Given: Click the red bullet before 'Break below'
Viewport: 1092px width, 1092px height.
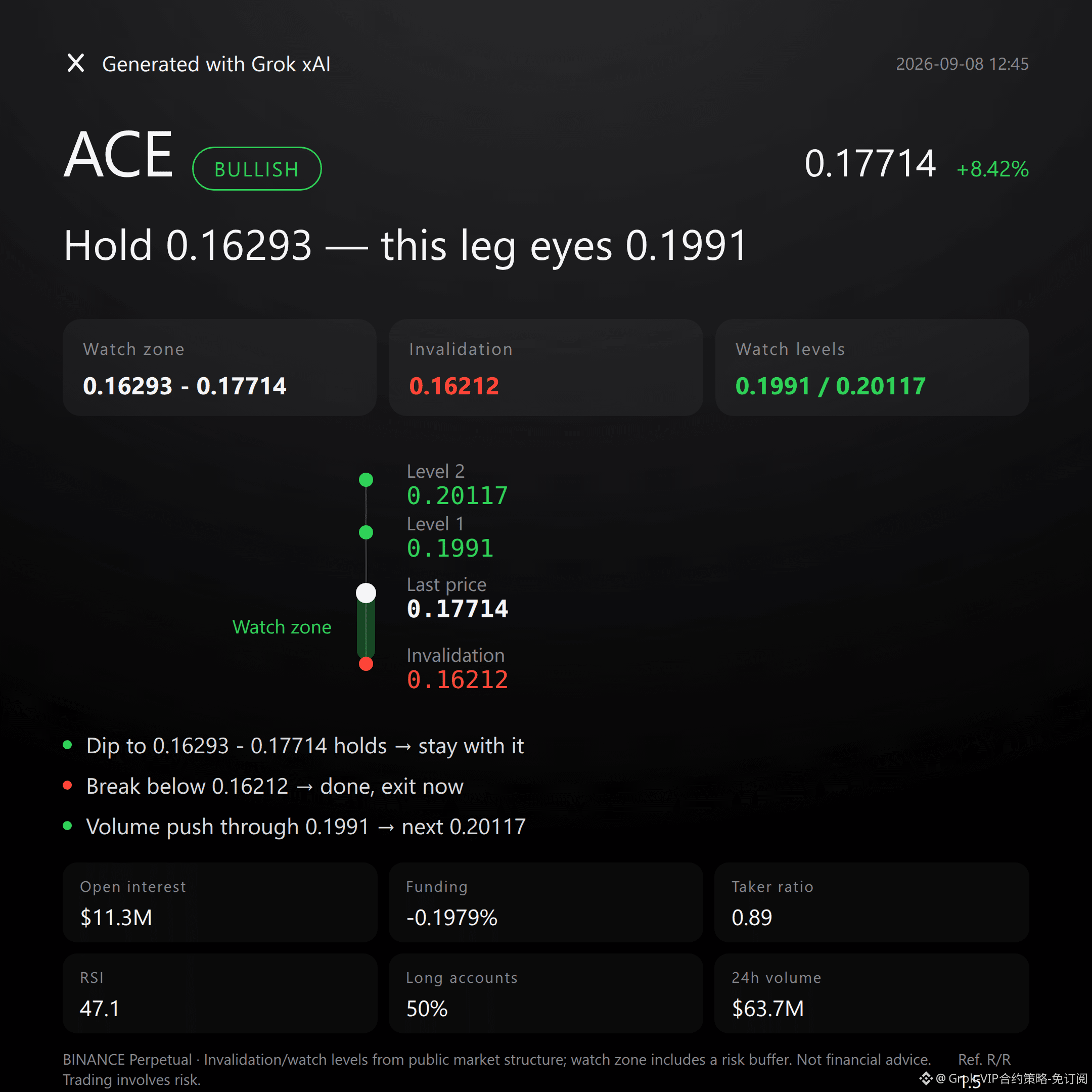Looking at the screenshot, I should point(67,785).
